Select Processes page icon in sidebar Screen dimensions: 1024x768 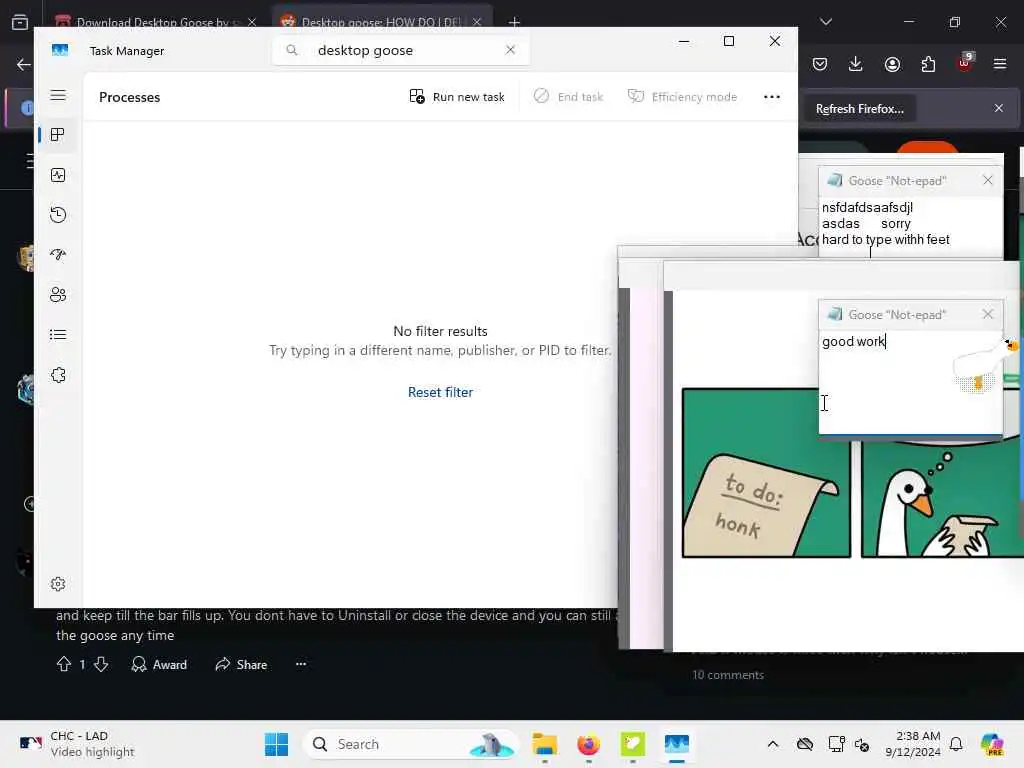tap(58, 135)
